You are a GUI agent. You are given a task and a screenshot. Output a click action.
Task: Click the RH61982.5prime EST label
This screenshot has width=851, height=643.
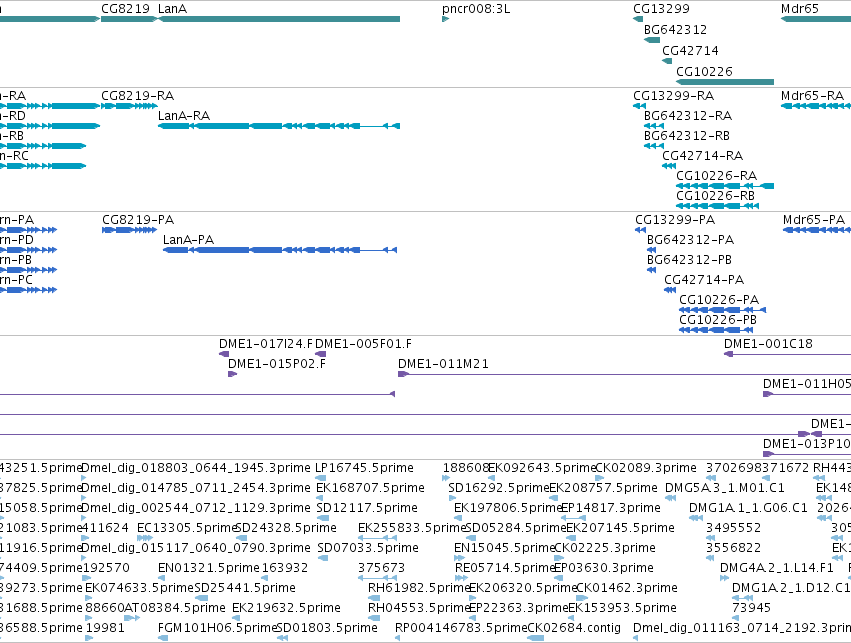[x=418, y=588]
